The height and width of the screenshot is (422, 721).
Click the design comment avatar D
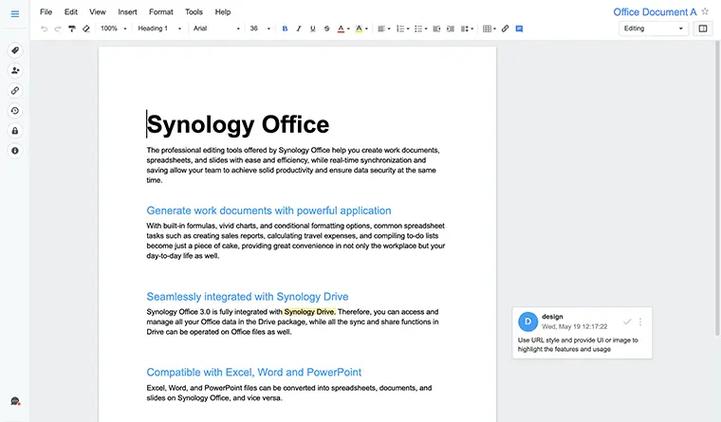pyautogui.click(x=528, y=322)
